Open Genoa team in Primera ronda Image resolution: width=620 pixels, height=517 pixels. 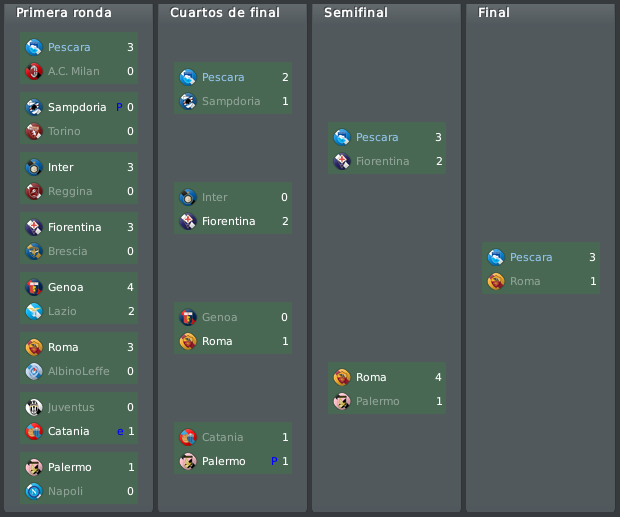coord(66,287)
